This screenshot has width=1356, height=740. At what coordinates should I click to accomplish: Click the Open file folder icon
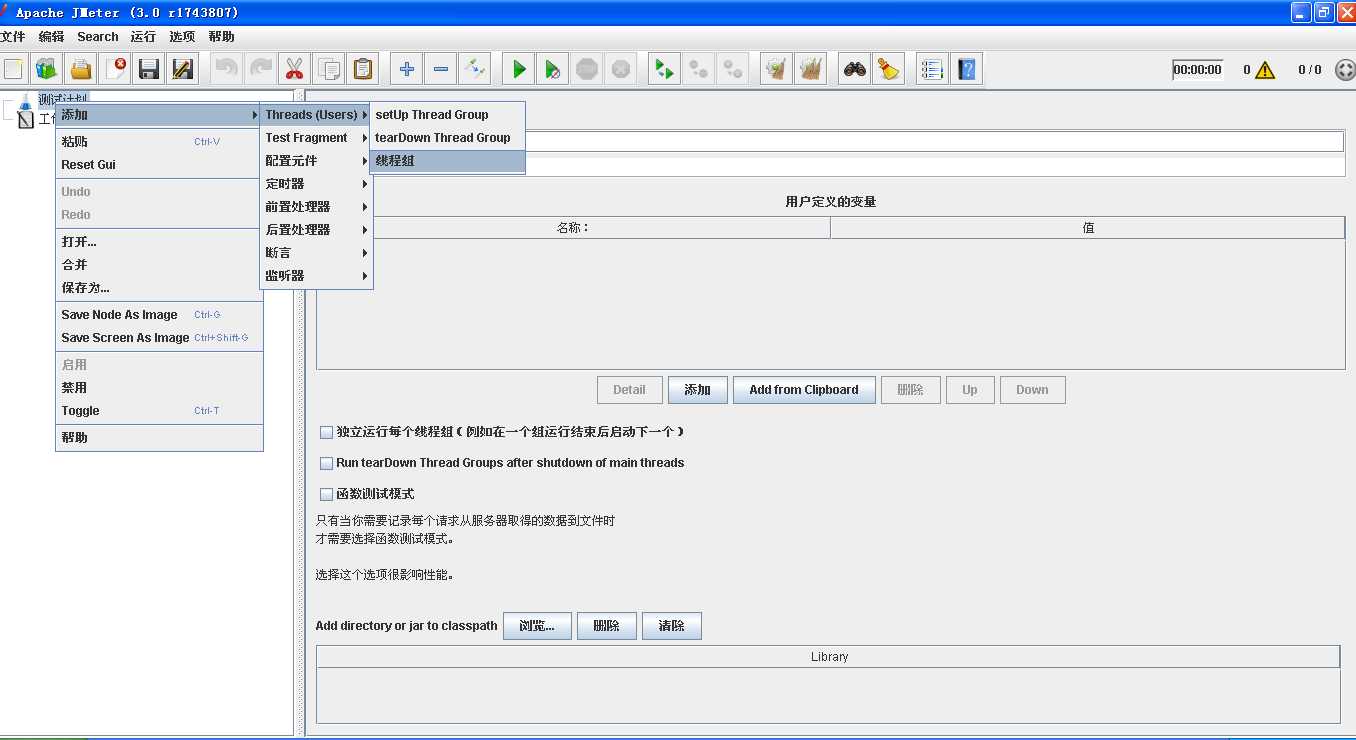click(x=81, y=69)
